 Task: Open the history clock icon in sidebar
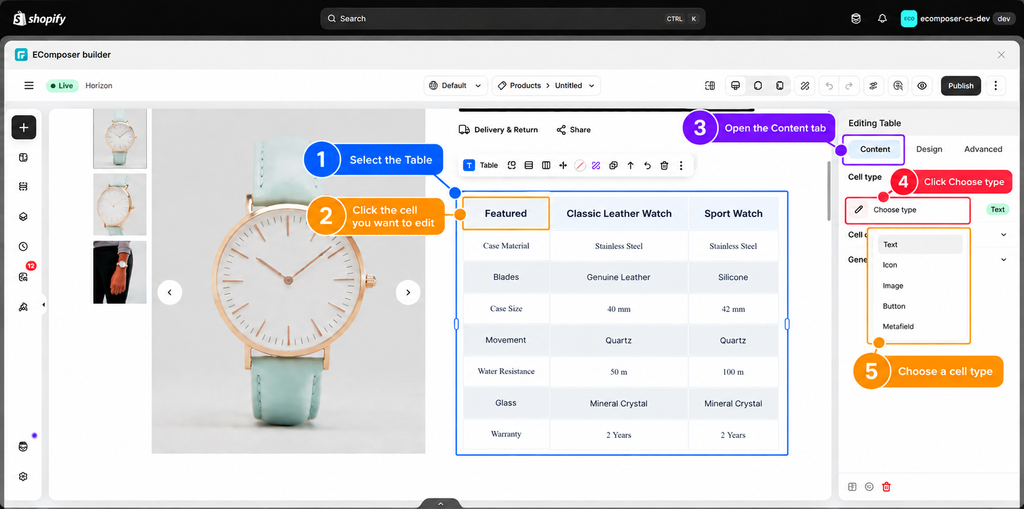click(24, 246)
